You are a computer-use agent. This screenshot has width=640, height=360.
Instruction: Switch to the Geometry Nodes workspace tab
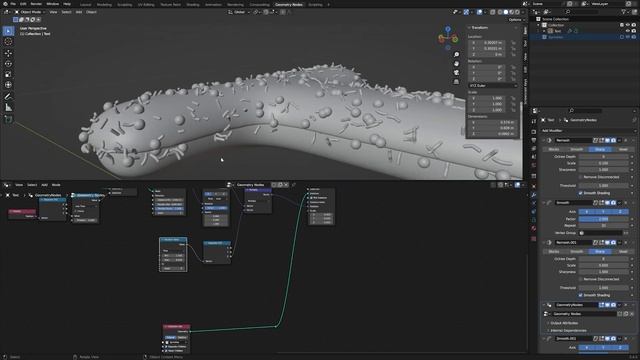[289, 4]
